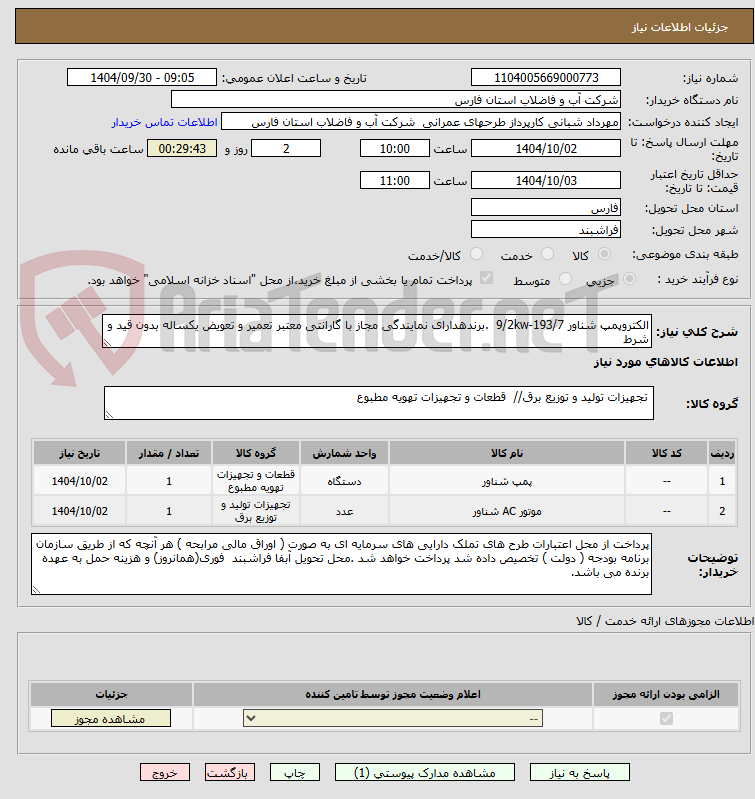The width and height of the screenshot is (755, 799).
Task: Click the نام کالا column header
Action: [x=507, y=453]
